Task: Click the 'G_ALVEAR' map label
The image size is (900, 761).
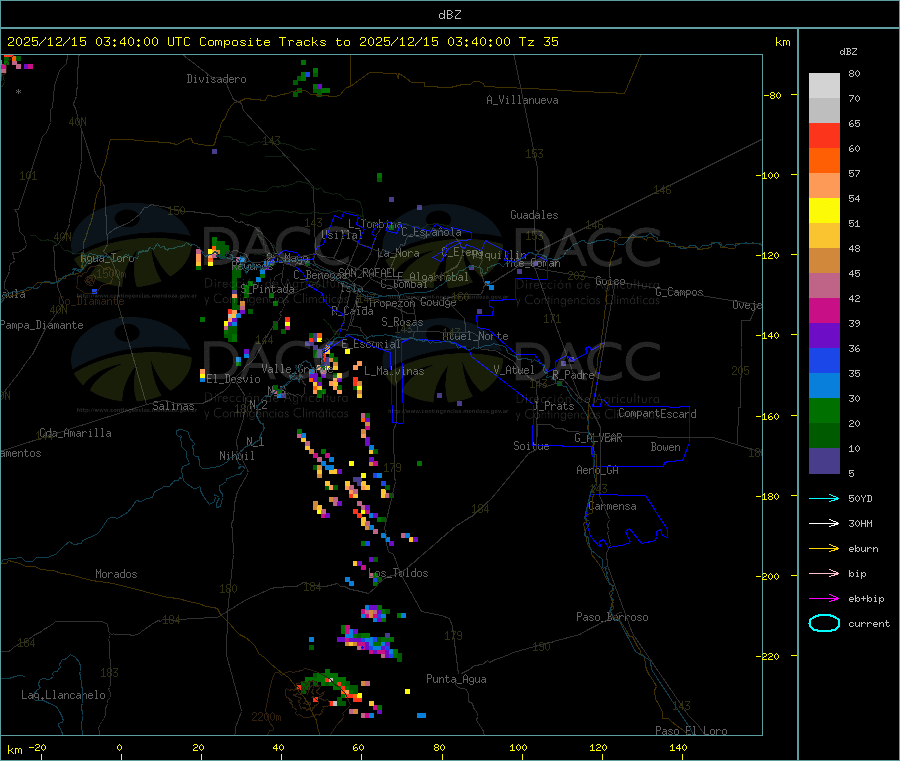Action: click(598, 438)
